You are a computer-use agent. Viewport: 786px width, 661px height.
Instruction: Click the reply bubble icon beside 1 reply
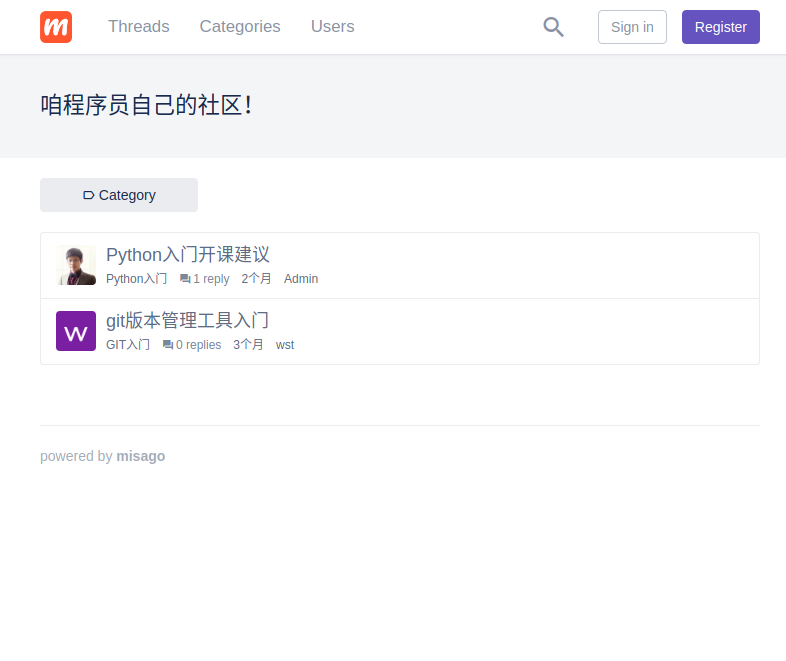185,279
